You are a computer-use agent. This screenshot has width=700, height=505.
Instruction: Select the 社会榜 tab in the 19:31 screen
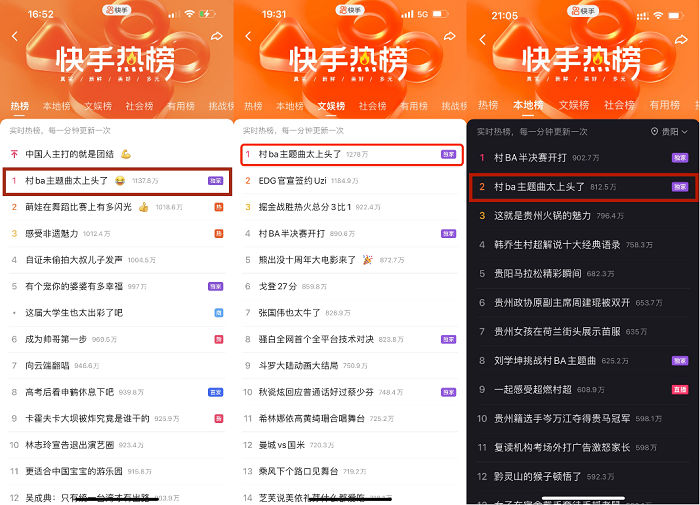[372, 106]
